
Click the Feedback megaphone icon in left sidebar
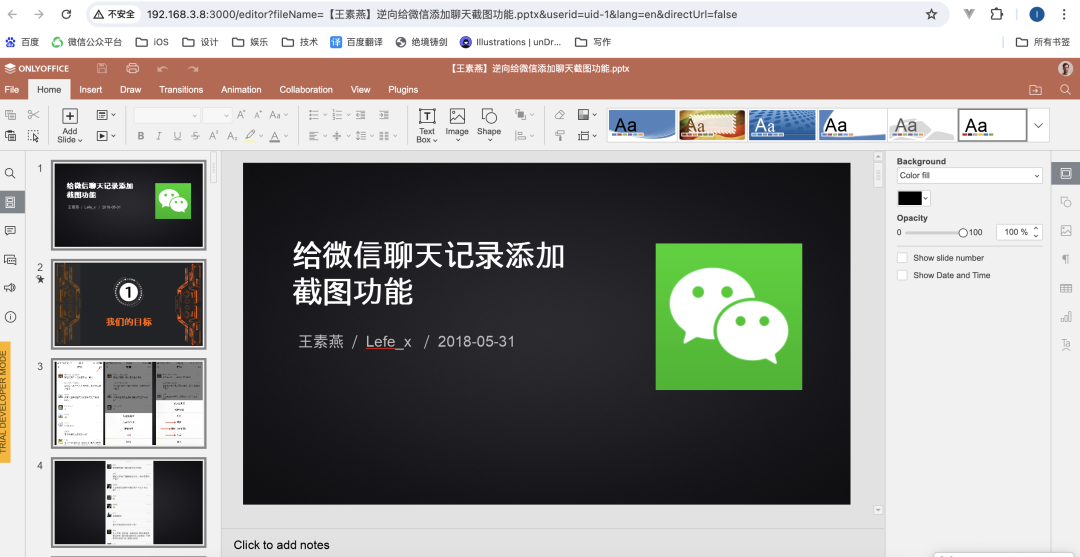[x=10, y=288]
